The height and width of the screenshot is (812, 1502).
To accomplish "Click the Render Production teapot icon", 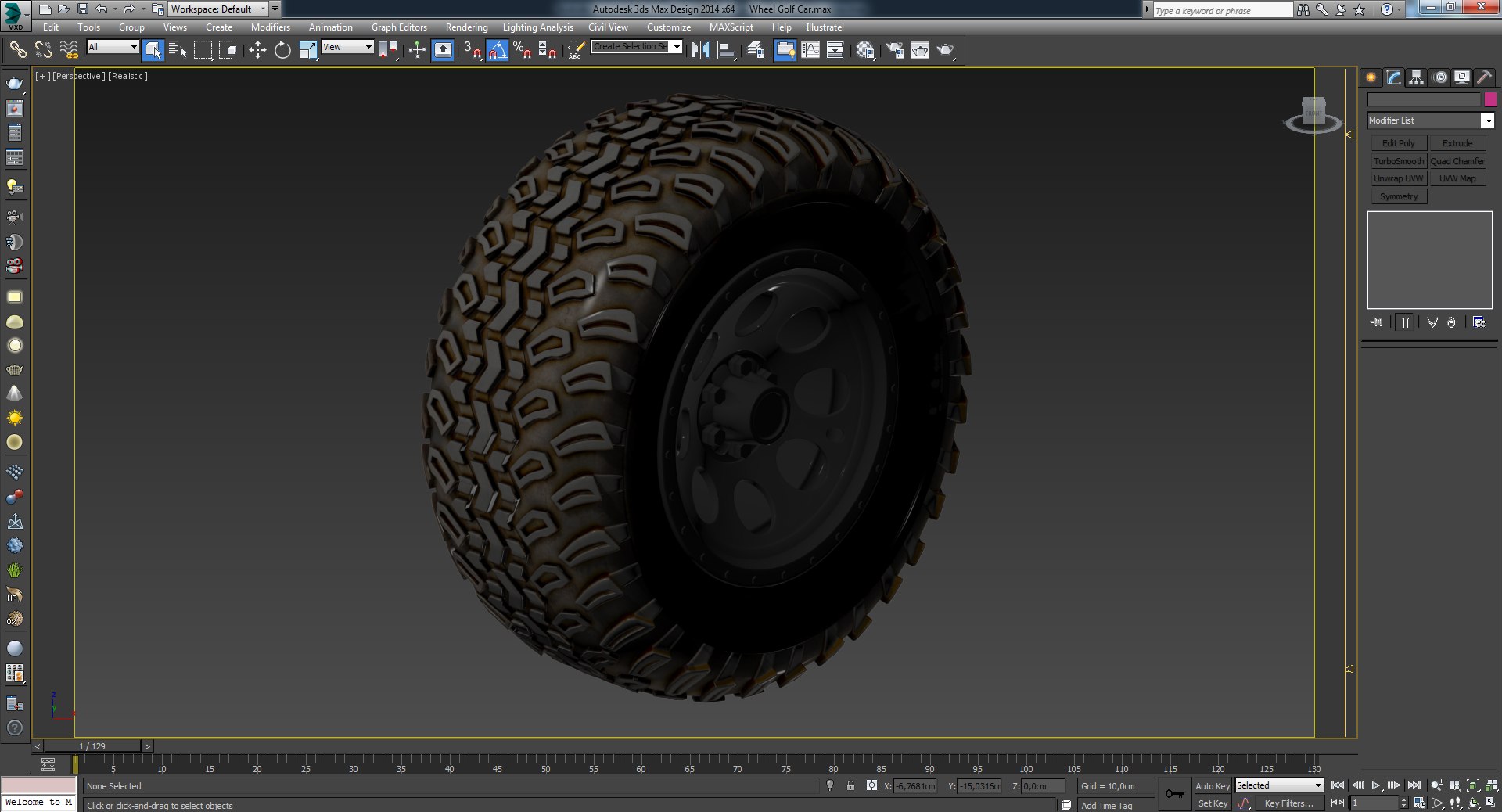I will tap(946, 50).
